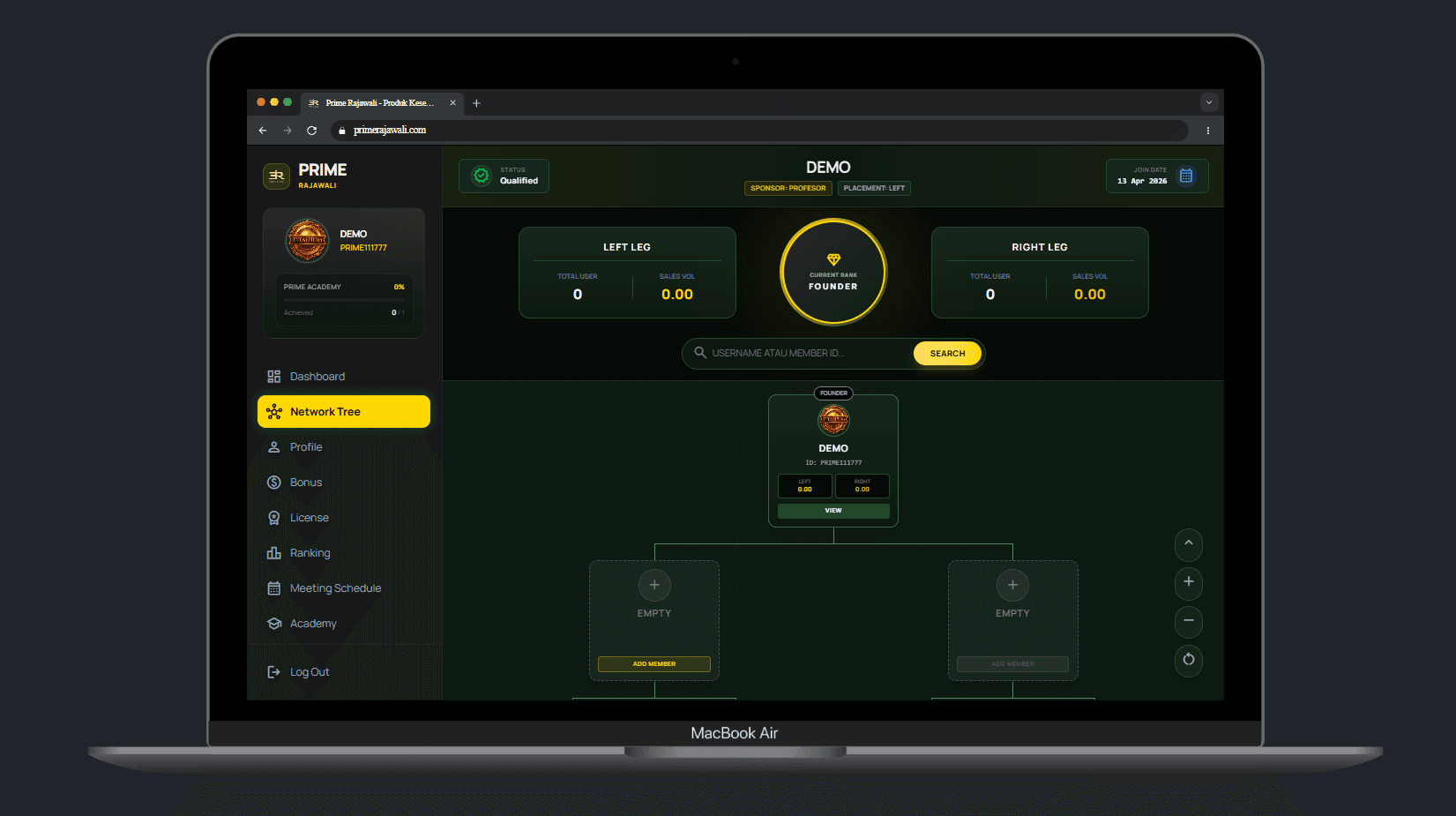Log Out from the sidebar
This screenshot has width=1456, height=816.
tap(343, 672)
